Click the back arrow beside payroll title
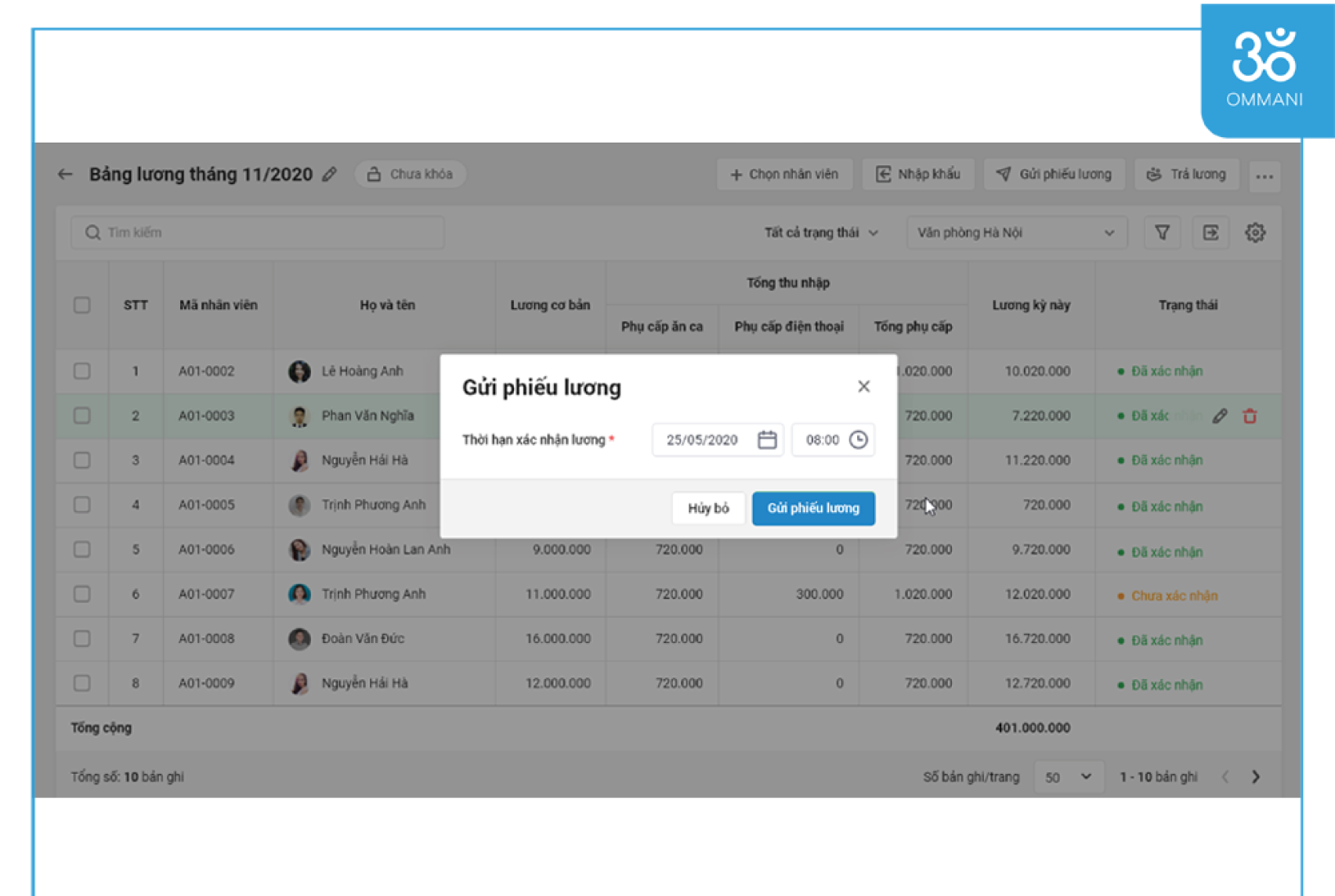The image size is (1335, 896). (65, 174)
